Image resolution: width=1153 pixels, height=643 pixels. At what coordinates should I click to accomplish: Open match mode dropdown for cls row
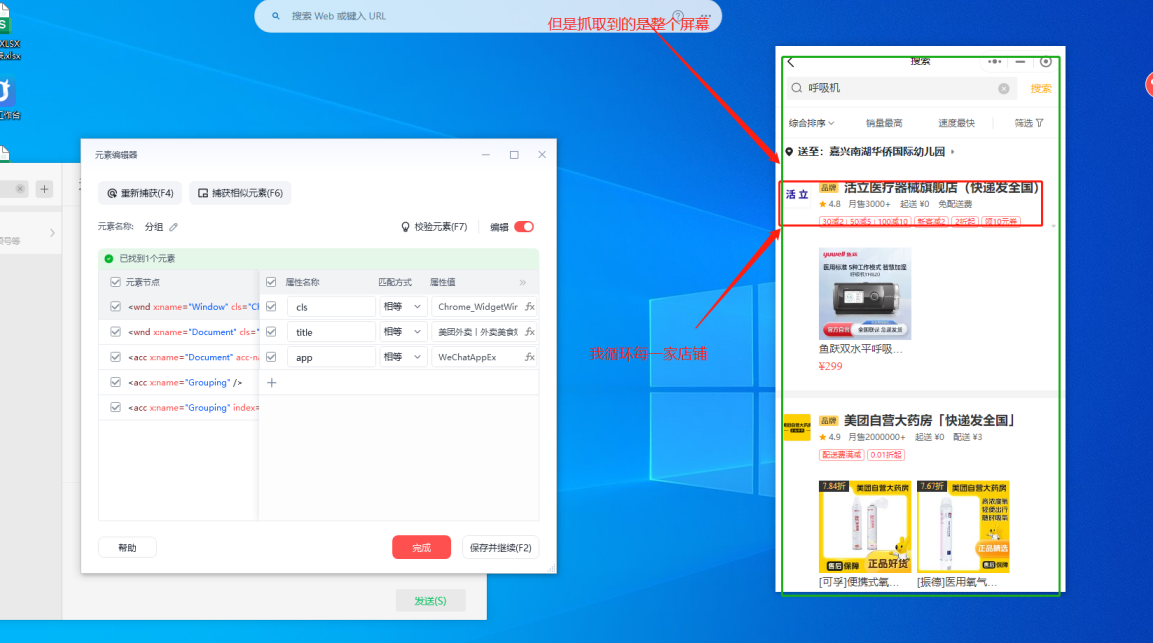coord(402,307)
